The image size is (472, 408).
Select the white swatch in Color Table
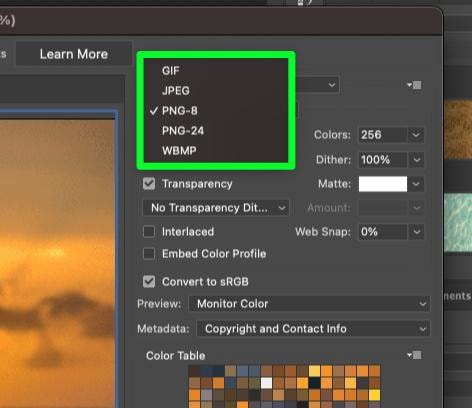coord(266,383)
